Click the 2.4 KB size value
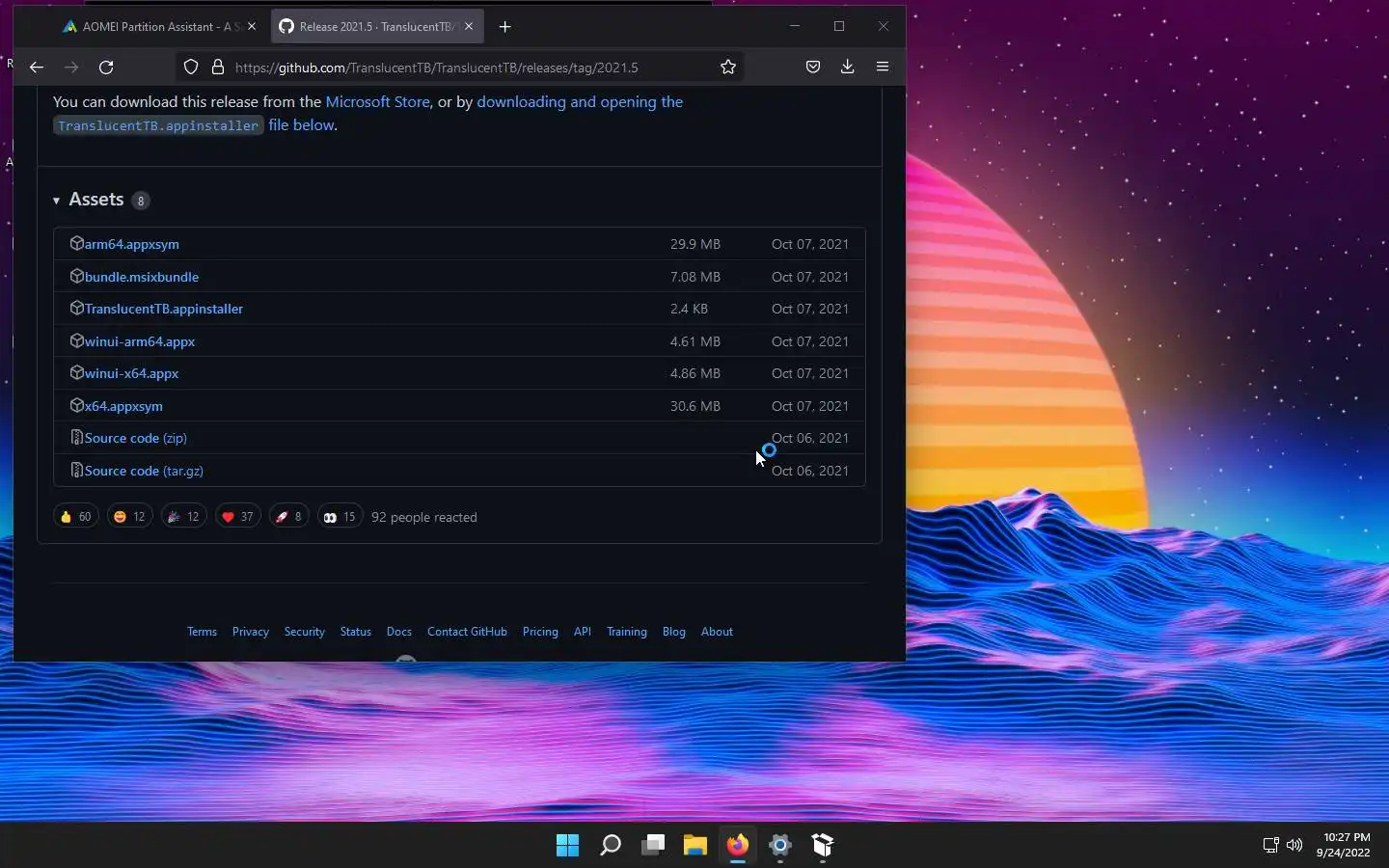Image resolution: width=1389 pixels, height=868 pixels. (x=689, y=309)
